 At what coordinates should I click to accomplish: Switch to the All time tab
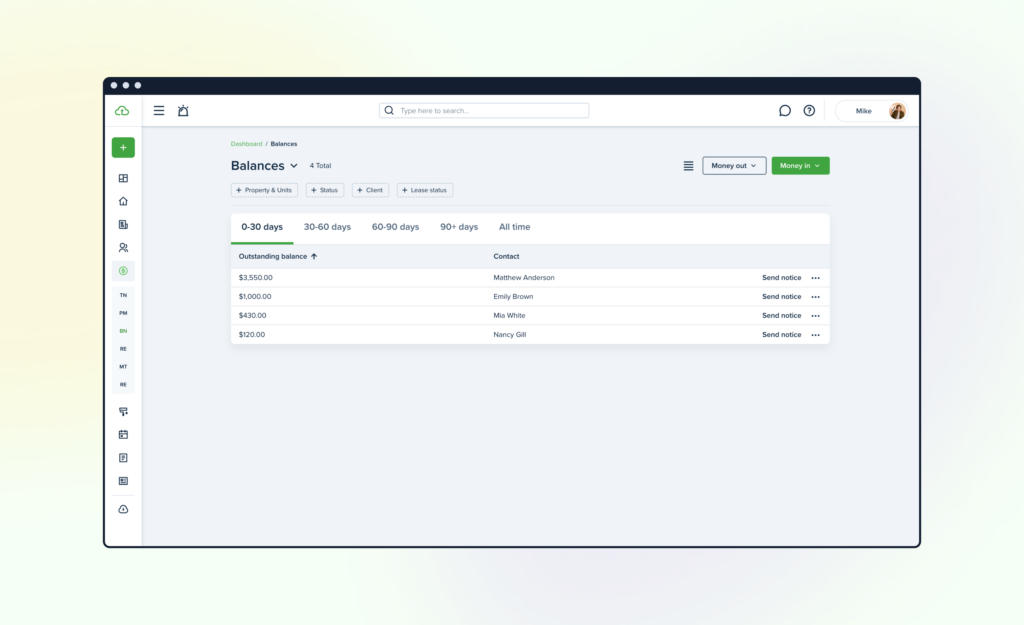pyautogui.click(x=515, y=227)
